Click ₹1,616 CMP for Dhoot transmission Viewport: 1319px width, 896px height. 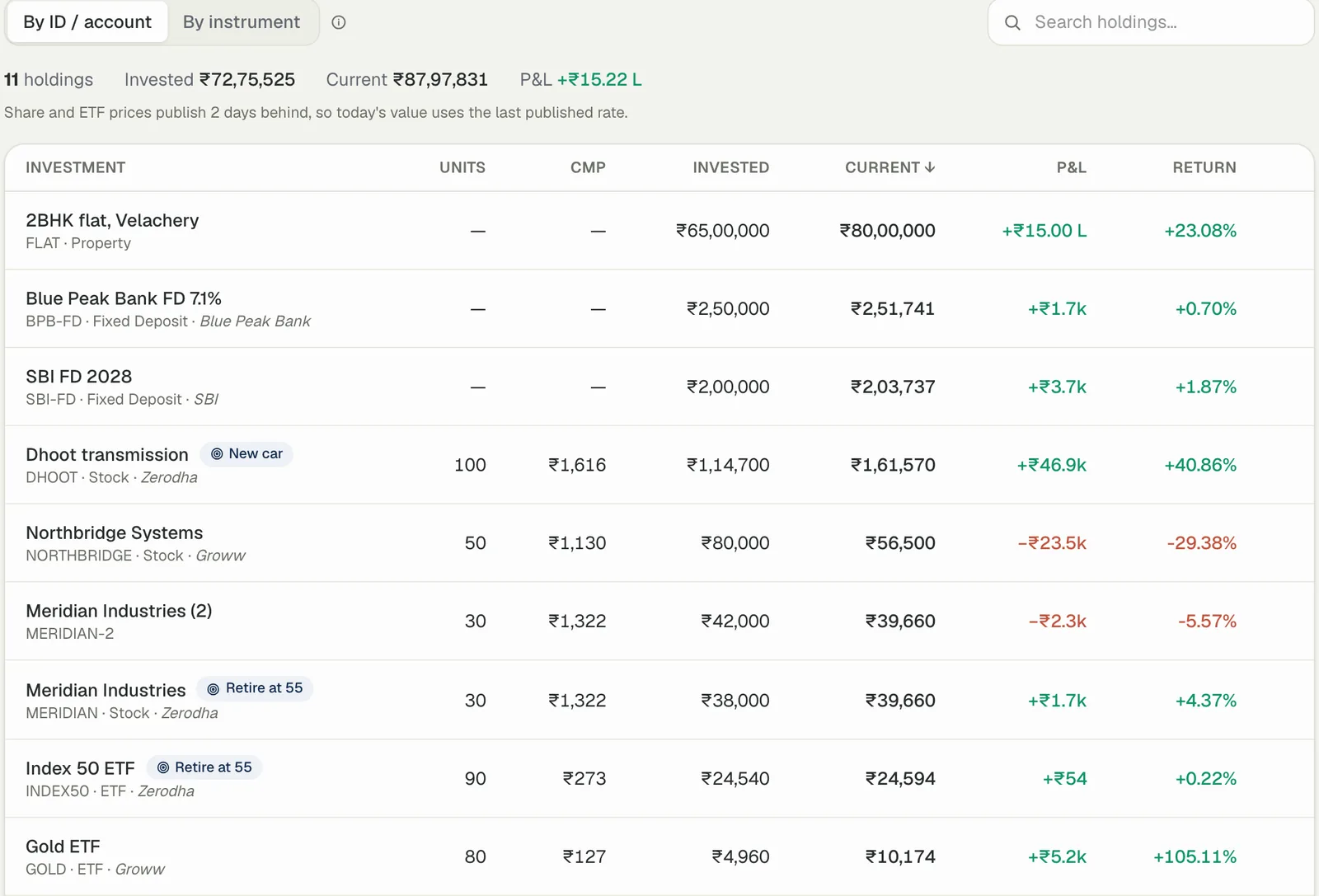coord(577,465)
